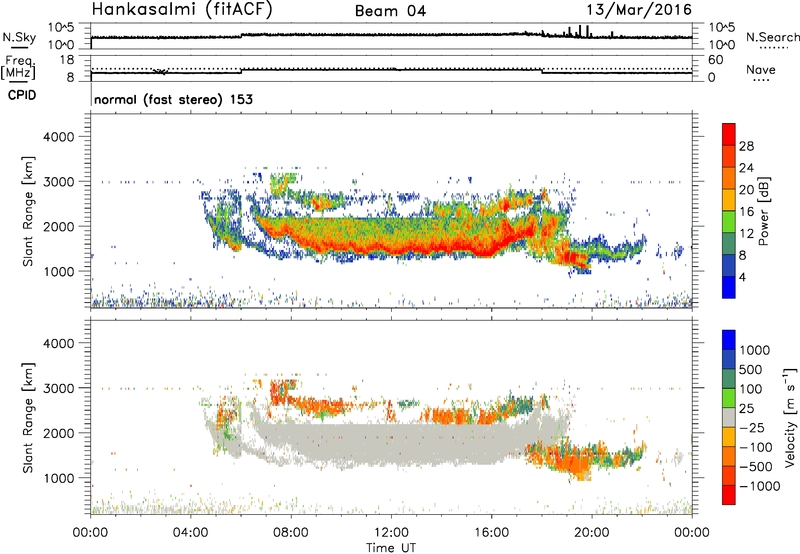Click the -500 label on the velocity colorbar
Image resolution: width=800 pixels, height=554 pixels.
click(756, 467)
